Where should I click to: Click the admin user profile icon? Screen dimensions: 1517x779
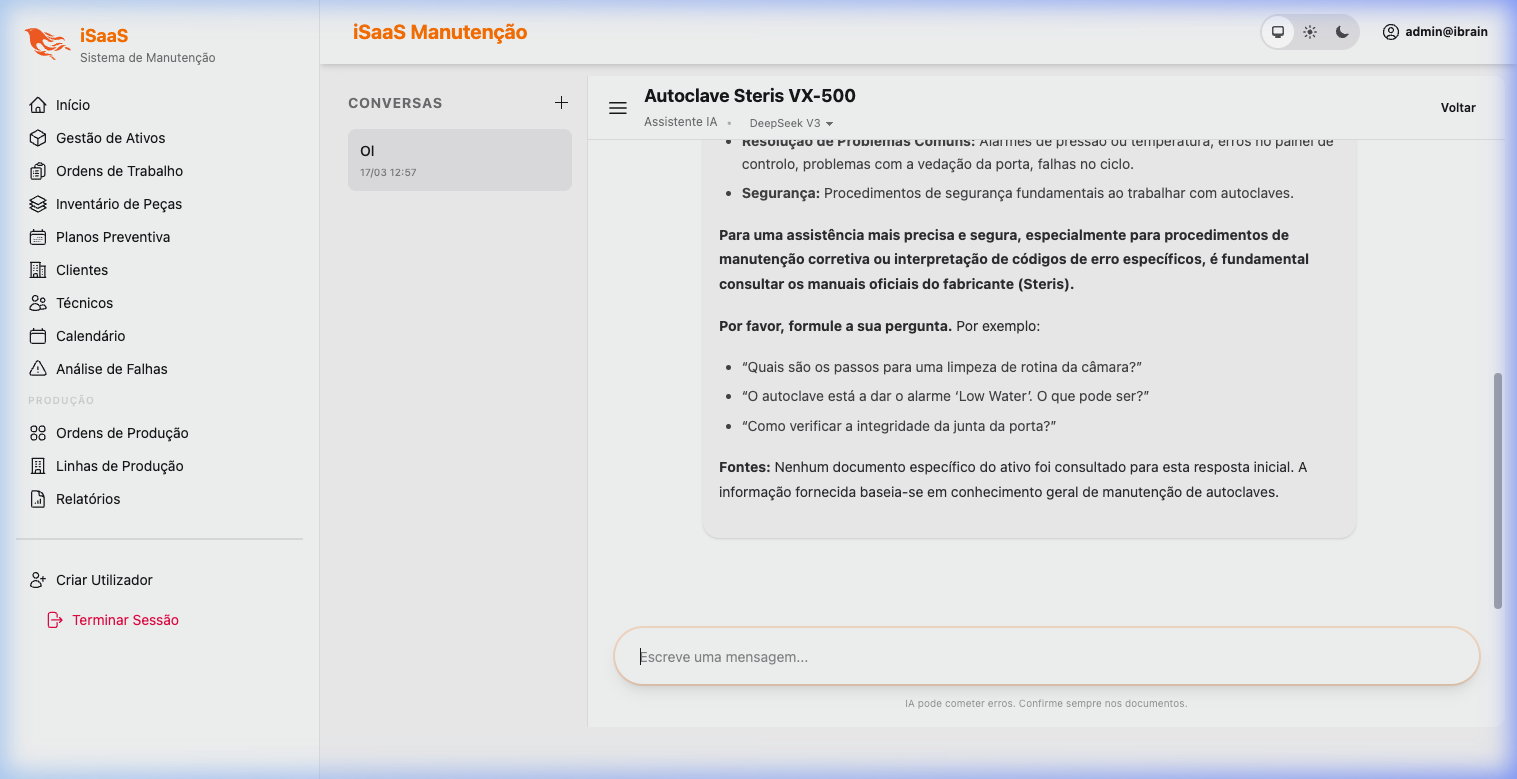click(1390, 32)
